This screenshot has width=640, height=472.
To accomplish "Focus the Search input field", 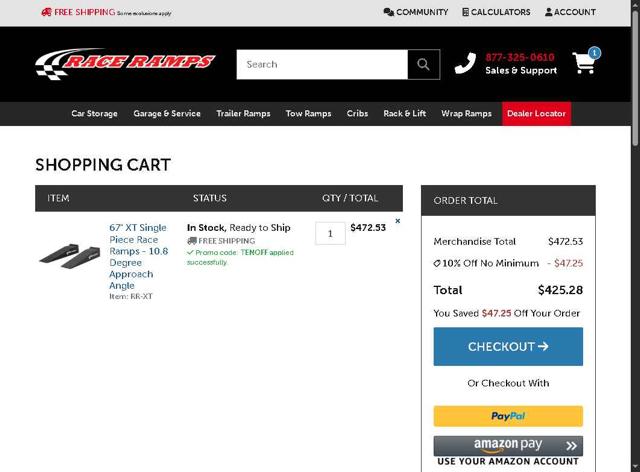I will 322,65.
